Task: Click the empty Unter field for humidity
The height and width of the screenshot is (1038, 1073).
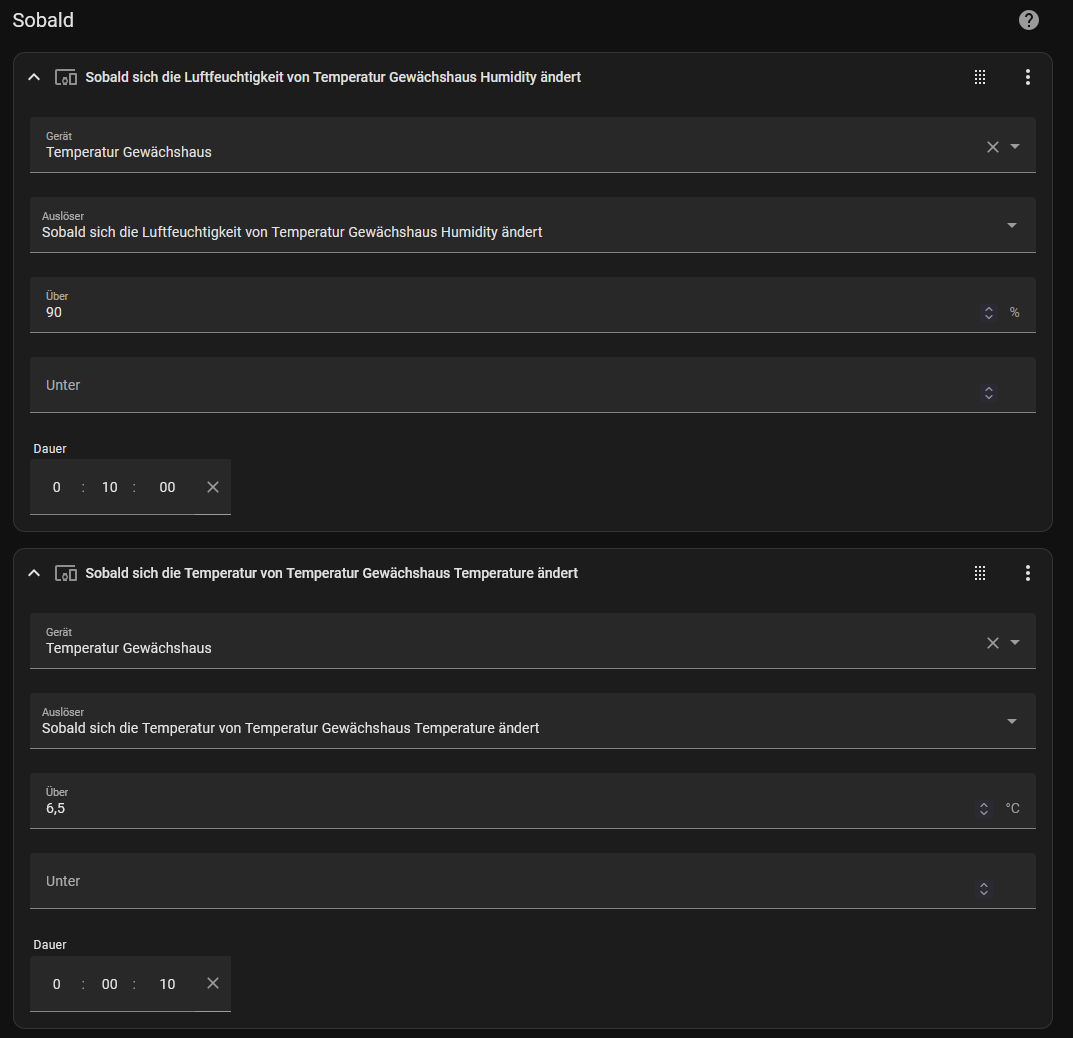Action: [500, 386]
